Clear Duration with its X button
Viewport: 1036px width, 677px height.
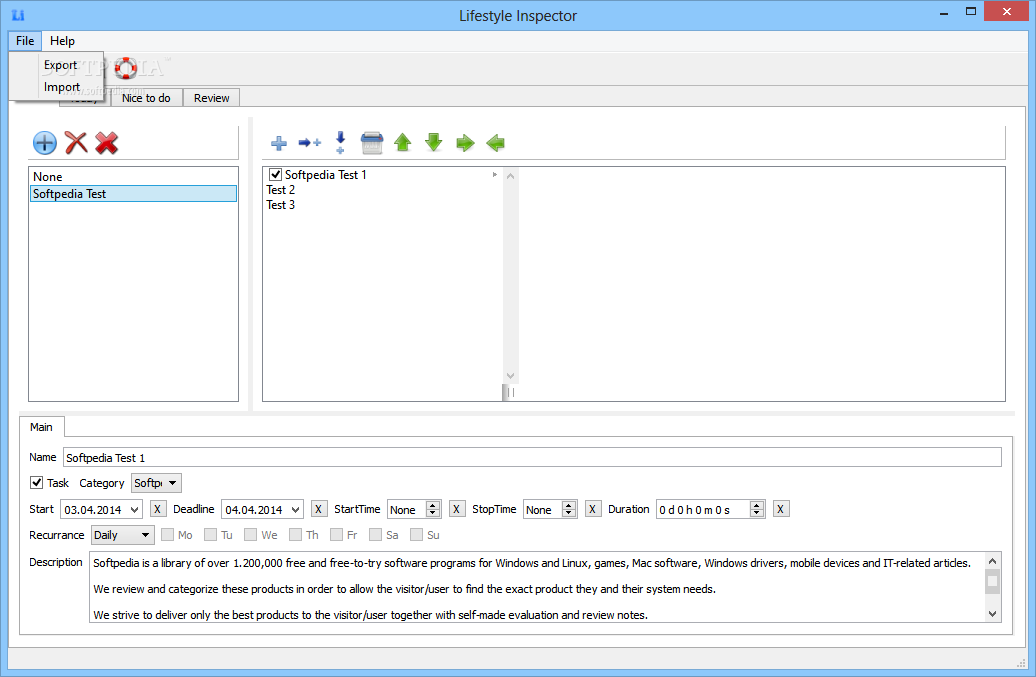(x=780, y=509)
